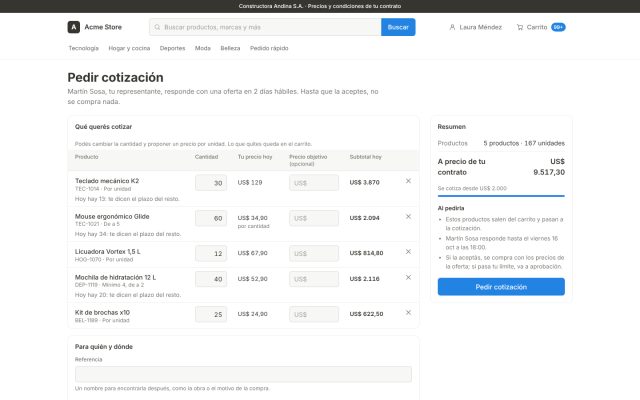This screenshot has width=640, height=400.
Task: Edit quantity for Licuadora Vortex
Action: (211, 253)
